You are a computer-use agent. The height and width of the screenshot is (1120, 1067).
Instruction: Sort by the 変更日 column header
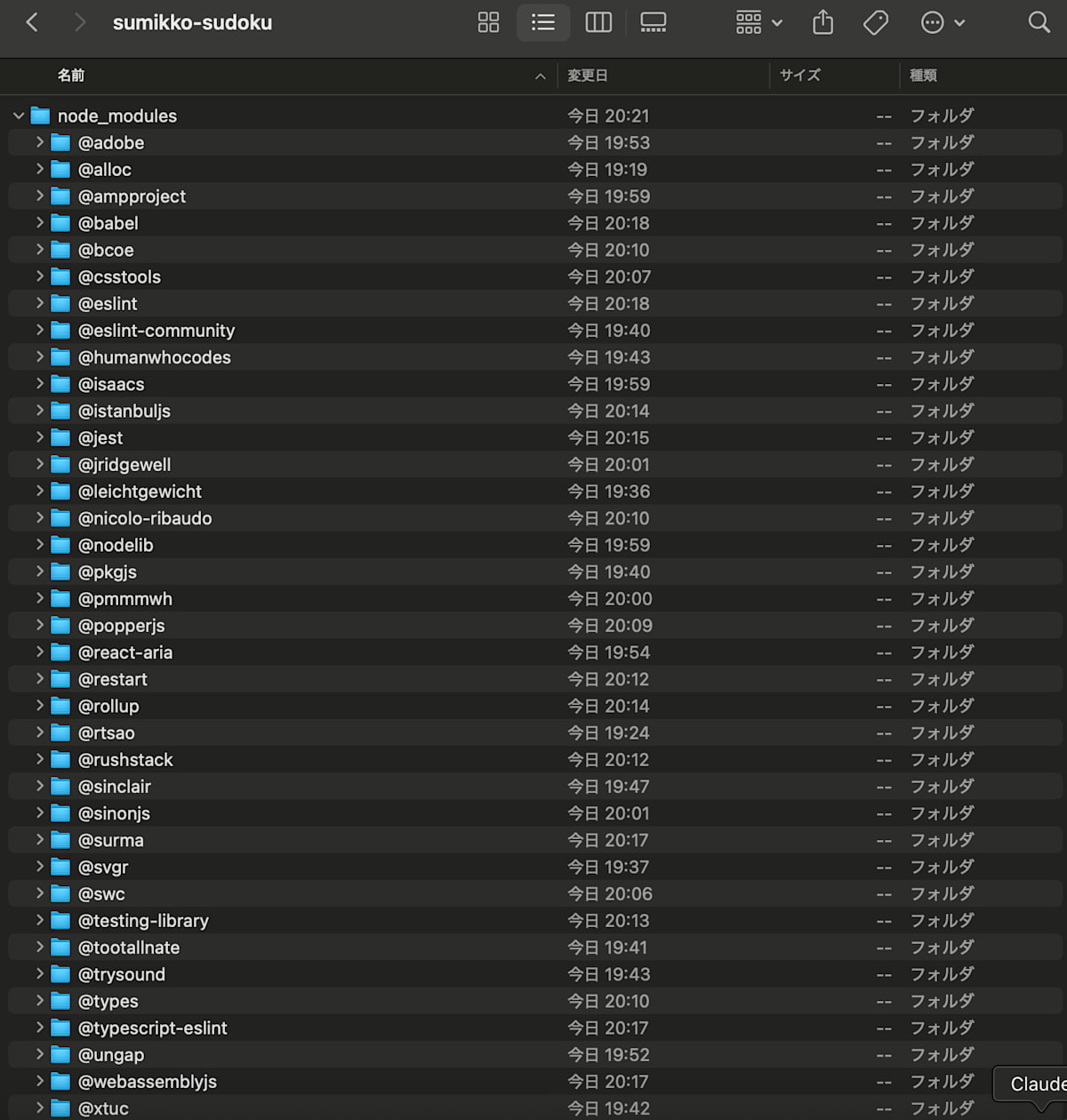588,76
